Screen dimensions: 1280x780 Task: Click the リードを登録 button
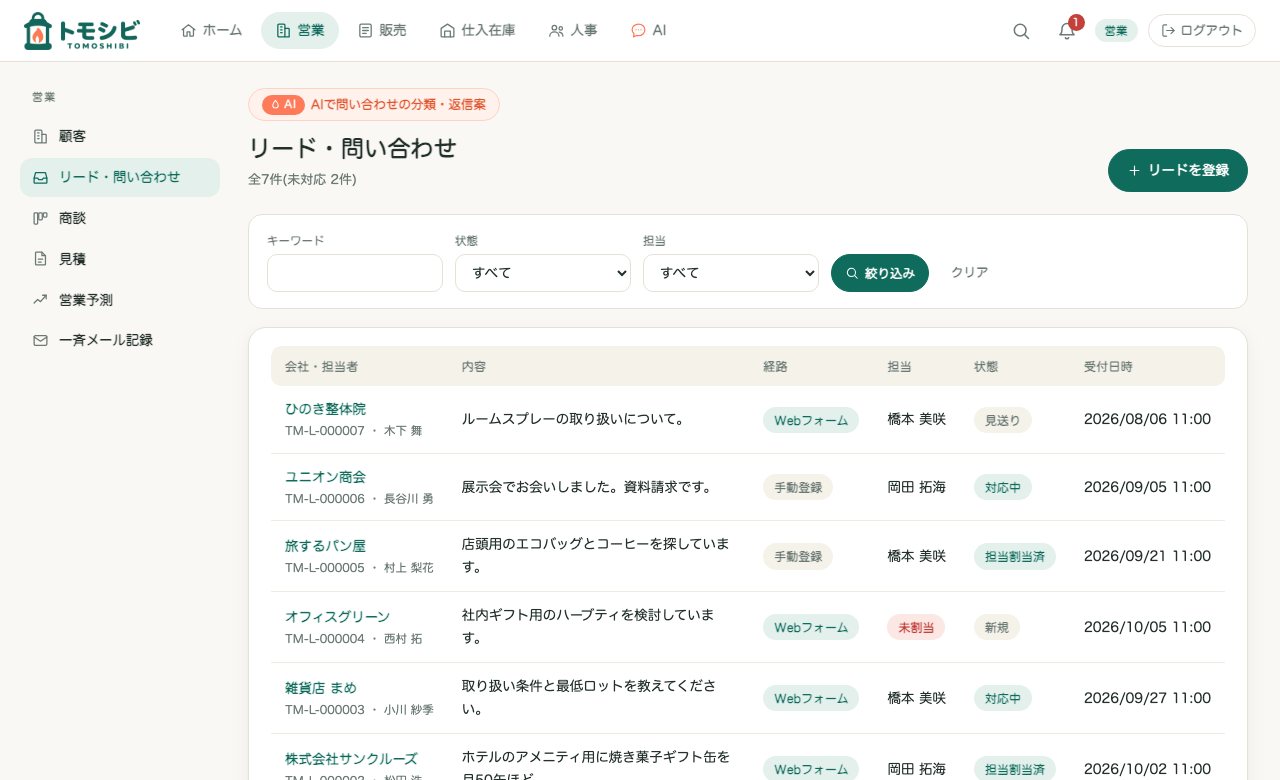pyautogui.click(x=1178, y=170)
